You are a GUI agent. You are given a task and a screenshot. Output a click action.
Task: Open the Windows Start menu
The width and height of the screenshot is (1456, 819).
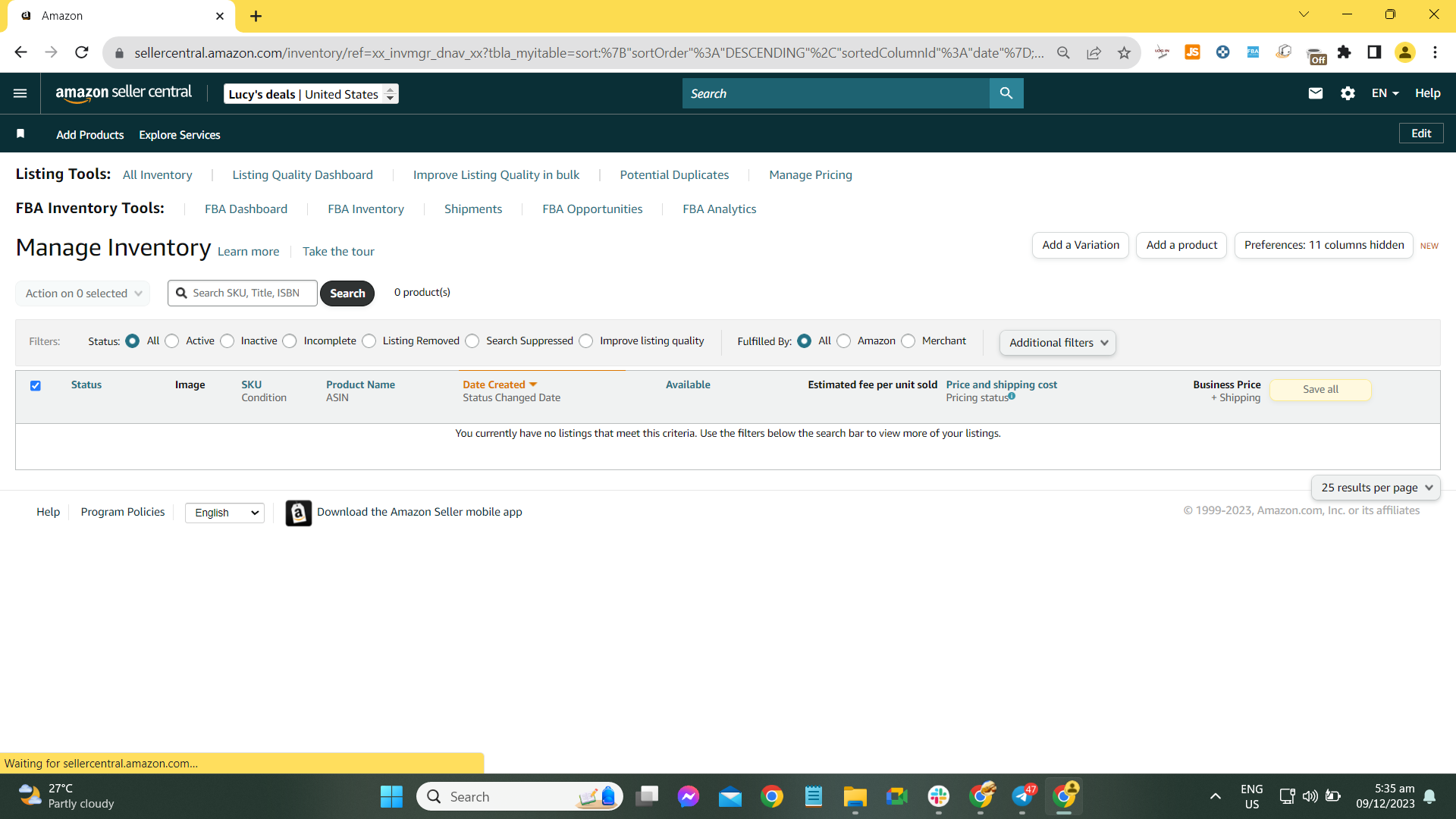tap(391, 796)
